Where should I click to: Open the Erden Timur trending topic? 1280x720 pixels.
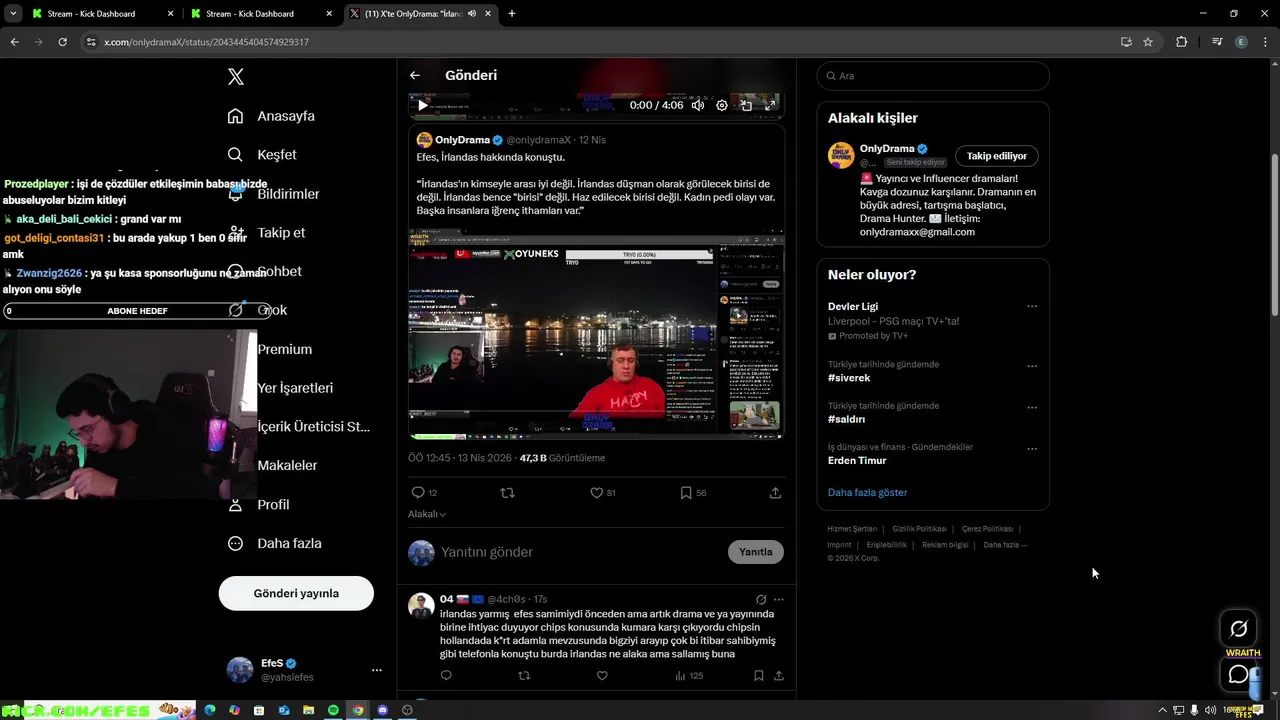(857, 461)
